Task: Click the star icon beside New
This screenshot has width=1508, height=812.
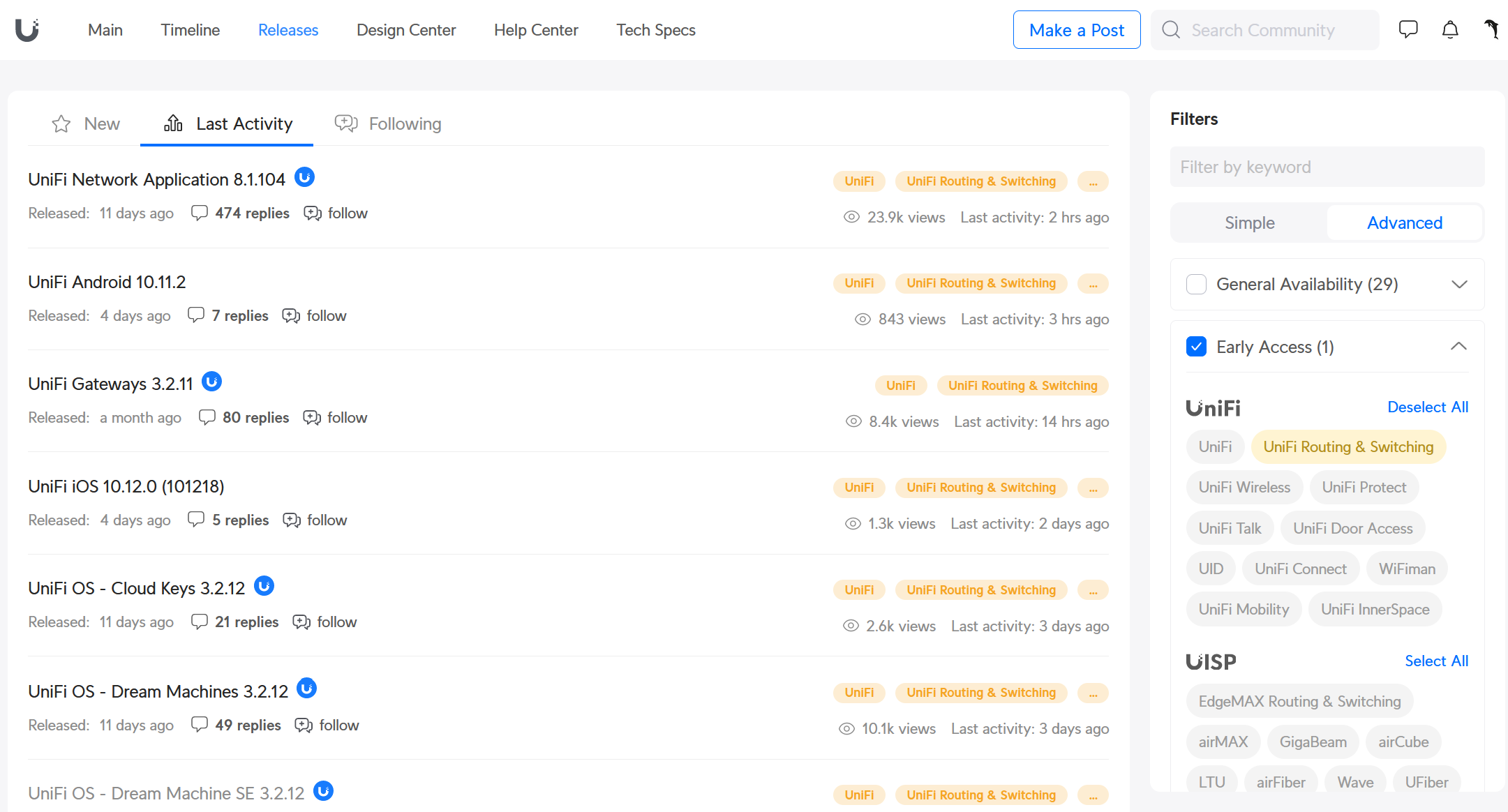Action: click(x=61, y=123)
